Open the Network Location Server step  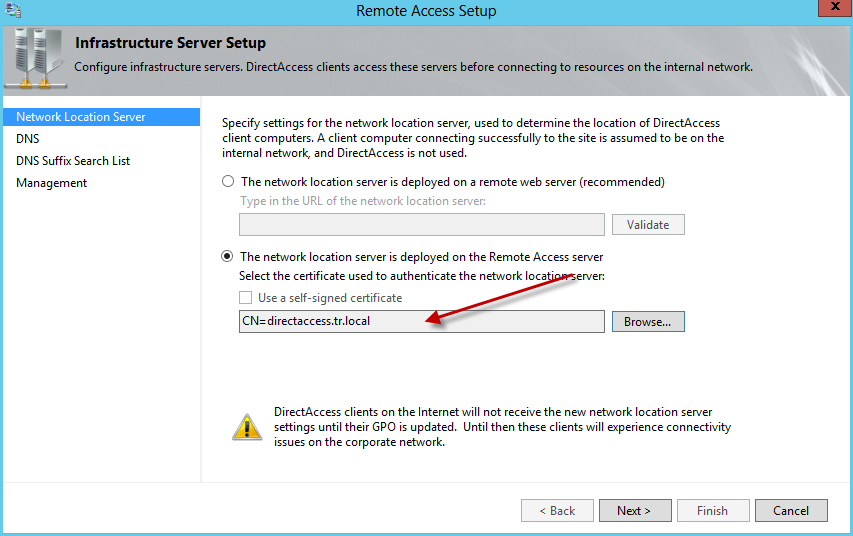tap(81, 117)
